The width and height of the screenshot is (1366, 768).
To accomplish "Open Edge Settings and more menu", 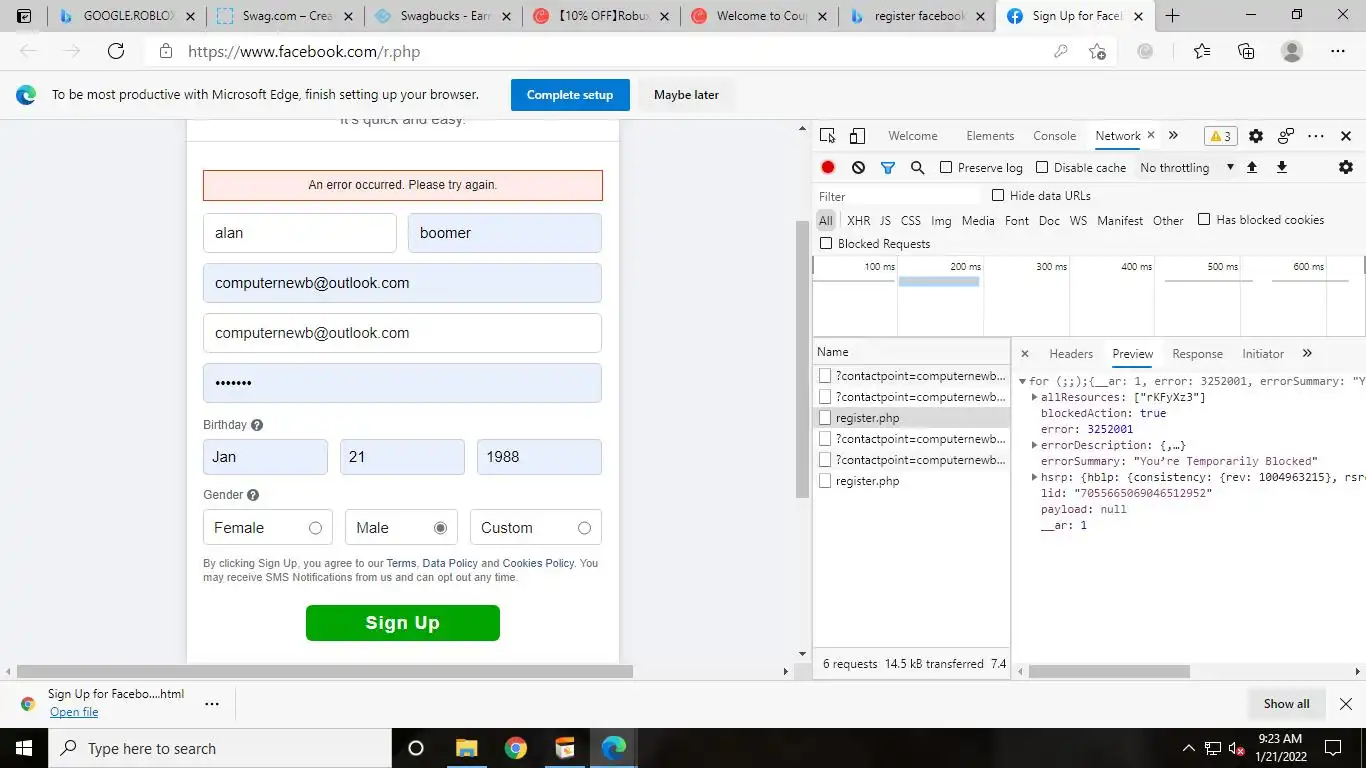I will [x=1338, y=51].
